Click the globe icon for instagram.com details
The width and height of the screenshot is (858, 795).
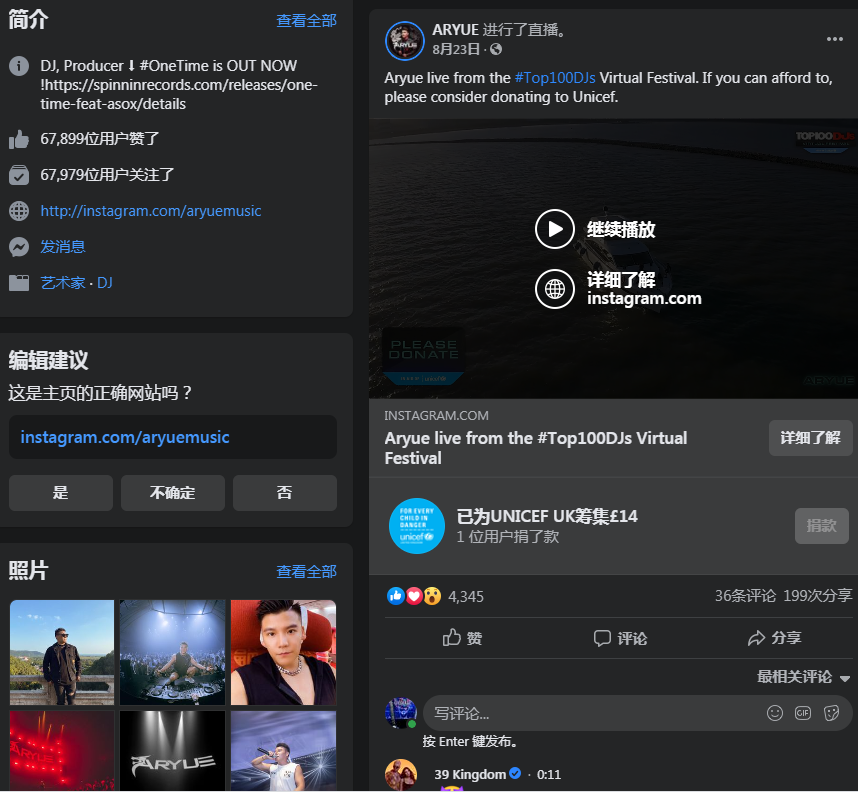point(554,288)
